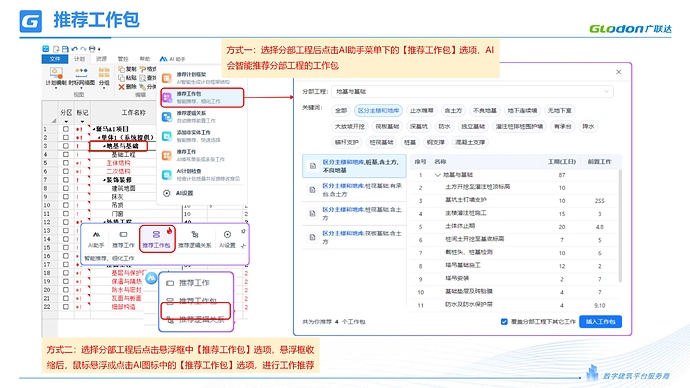Click the 时标网络图 ribbon icon

(81, 73)
